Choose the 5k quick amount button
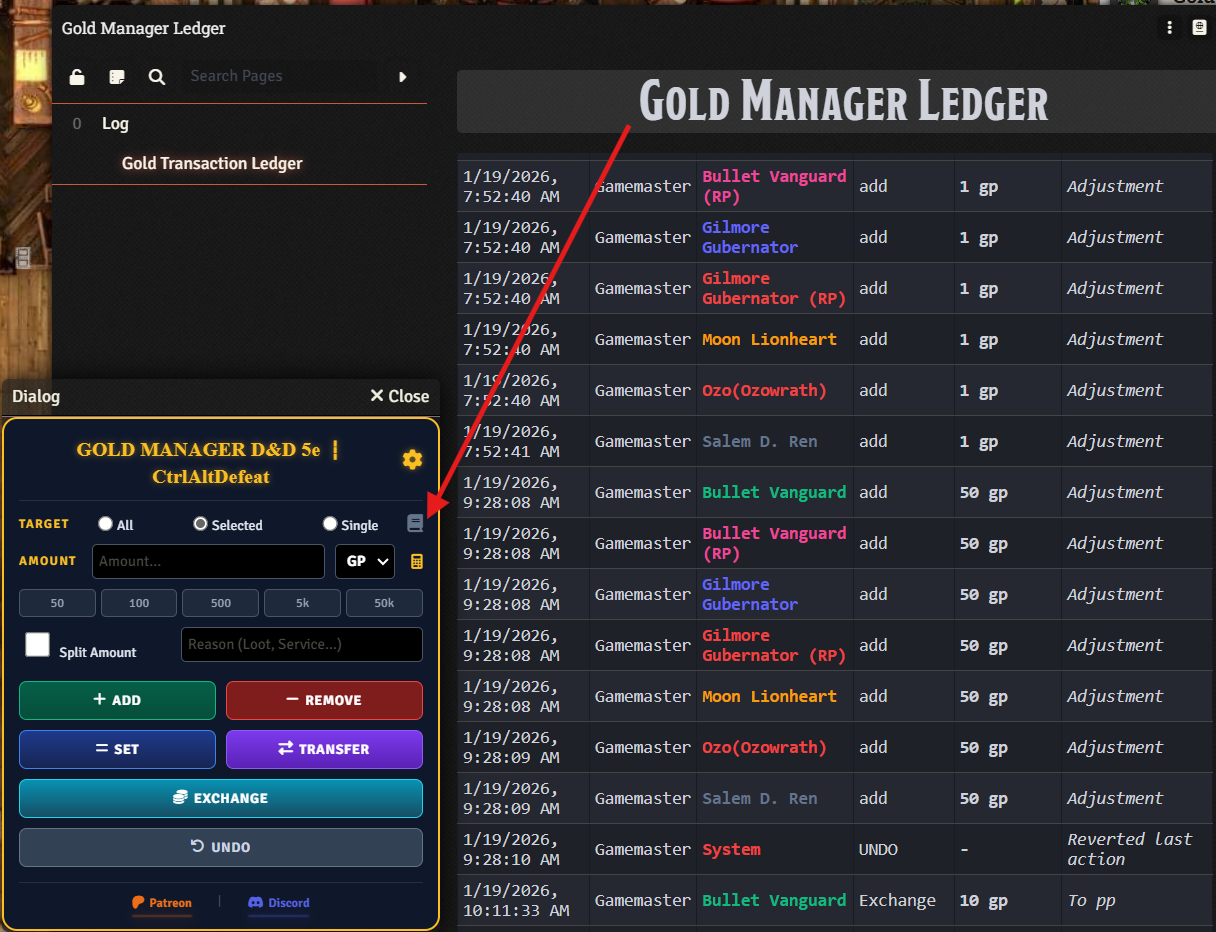The image size is (1216, 932). click(302, 603)
